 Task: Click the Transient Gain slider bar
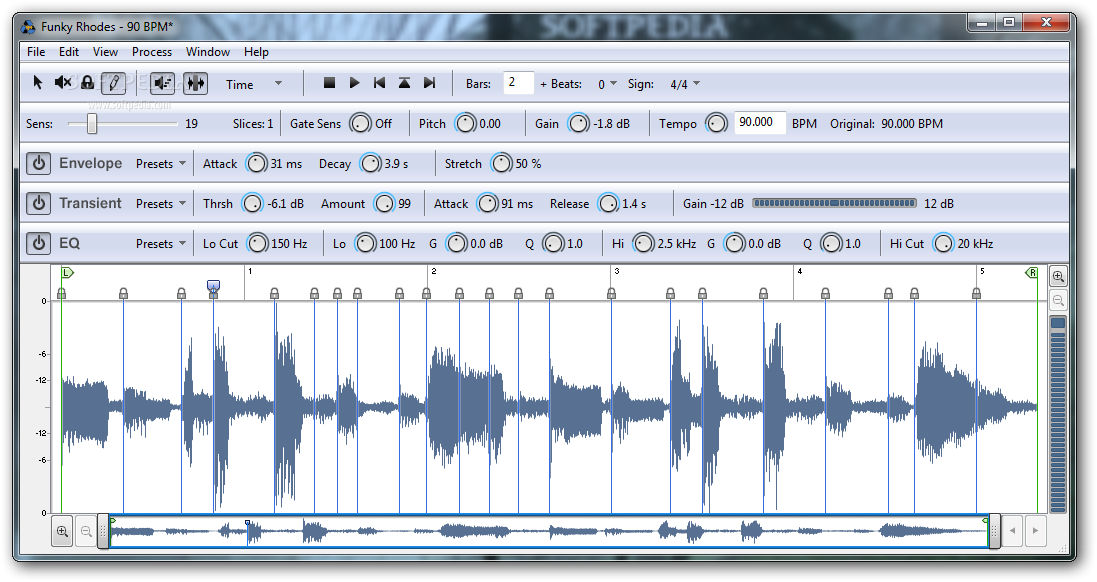click(x=834, y=204)
